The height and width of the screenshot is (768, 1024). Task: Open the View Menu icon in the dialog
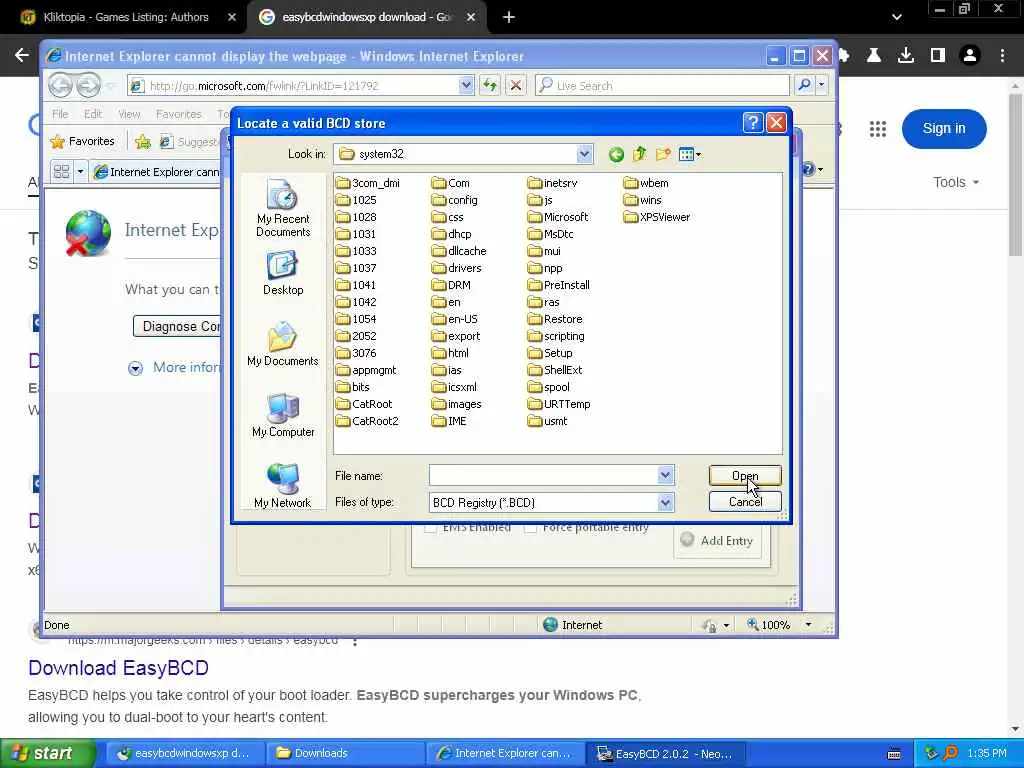(x=690, y=154)
